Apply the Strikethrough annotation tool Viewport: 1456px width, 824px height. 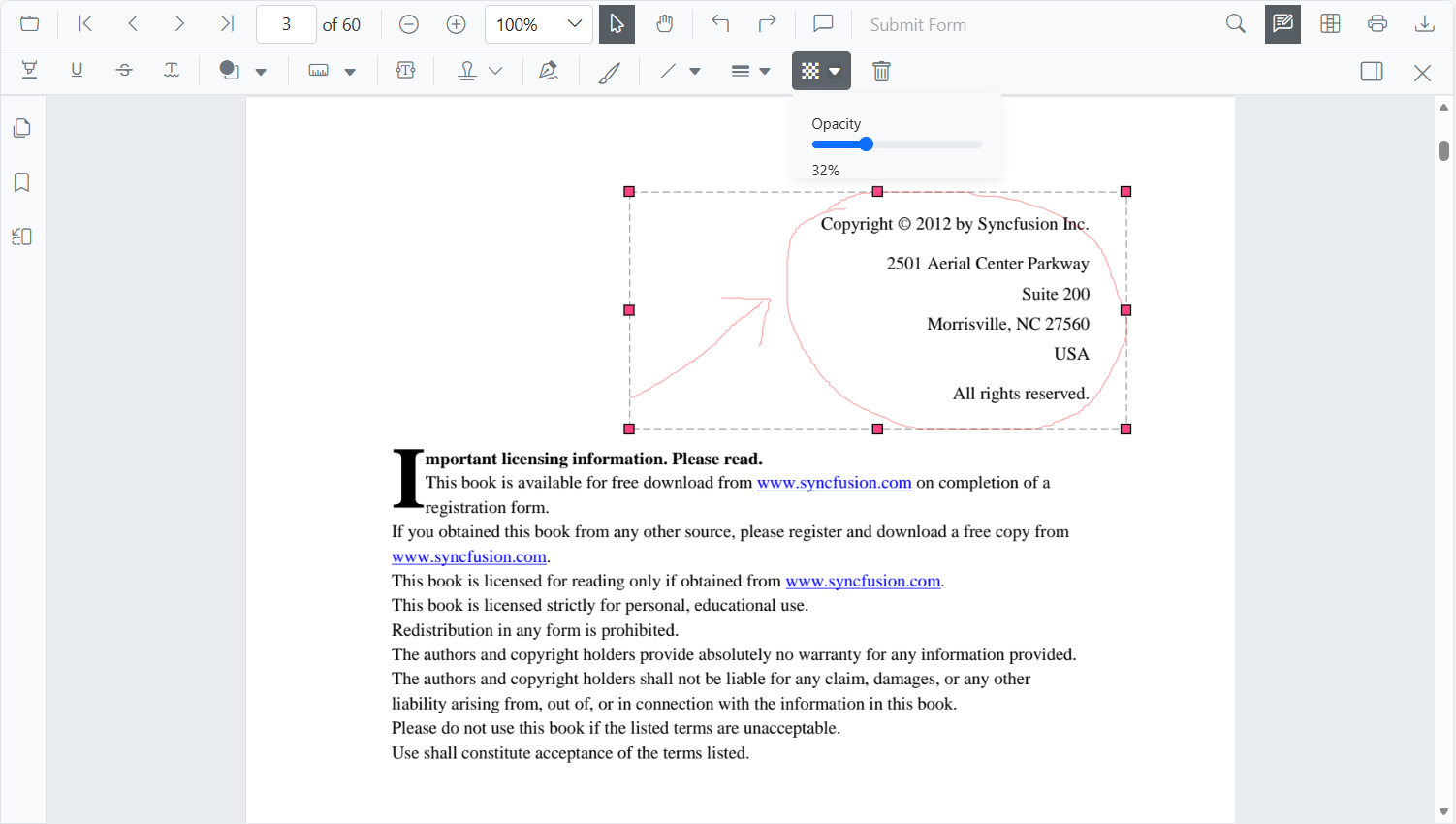pos(124,71)
